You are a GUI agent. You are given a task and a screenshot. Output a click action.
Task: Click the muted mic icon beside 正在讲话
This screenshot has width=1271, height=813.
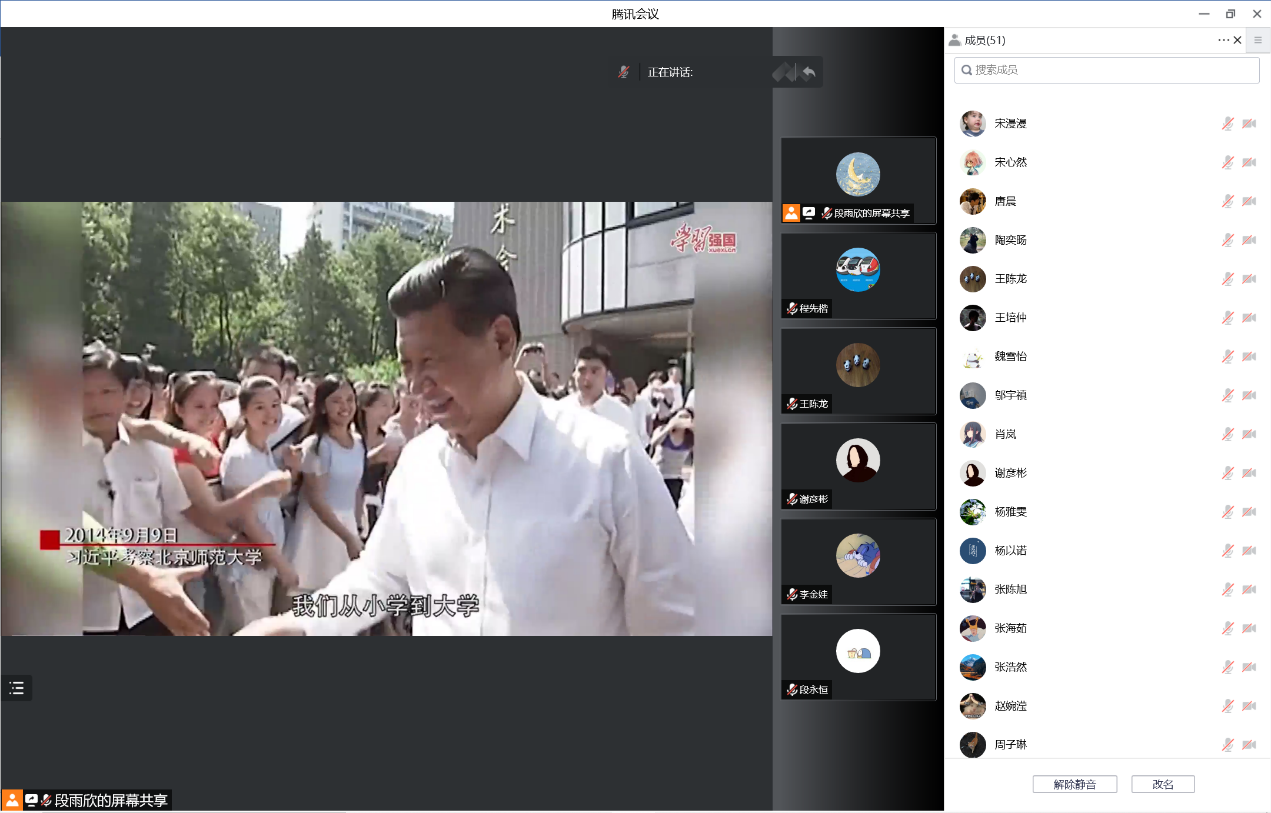(x=624, y=72)
